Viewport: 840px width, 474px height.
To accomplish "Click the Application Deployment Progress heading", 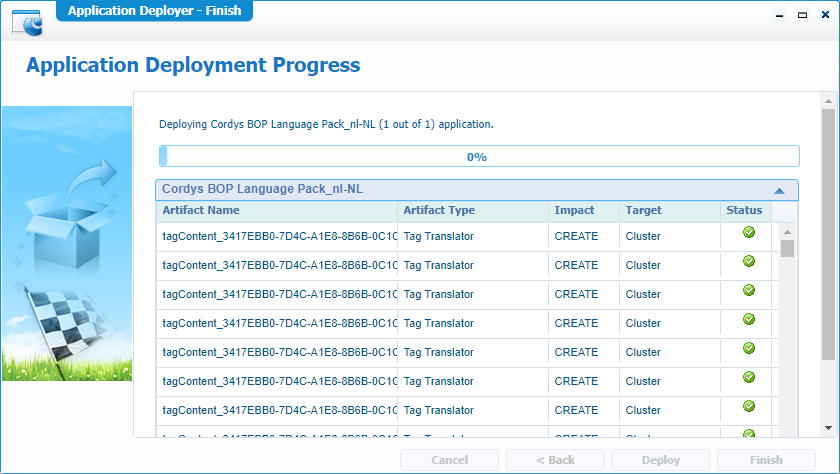I will point(193,65).
